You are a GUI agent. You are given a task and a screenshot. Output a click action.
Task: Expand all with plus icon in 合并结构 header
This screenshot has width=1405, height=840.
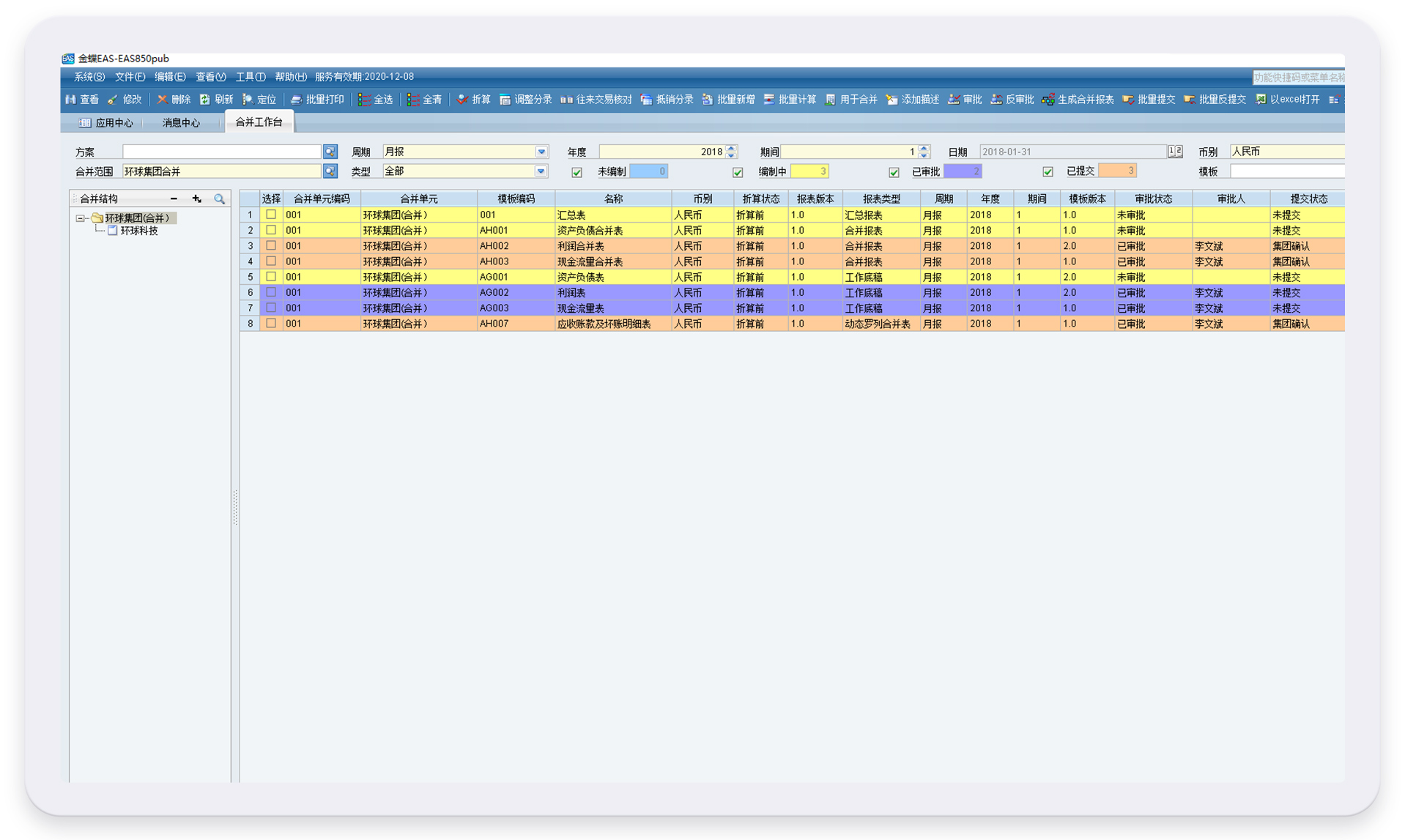pyautogui.click(x=196, y=198)
